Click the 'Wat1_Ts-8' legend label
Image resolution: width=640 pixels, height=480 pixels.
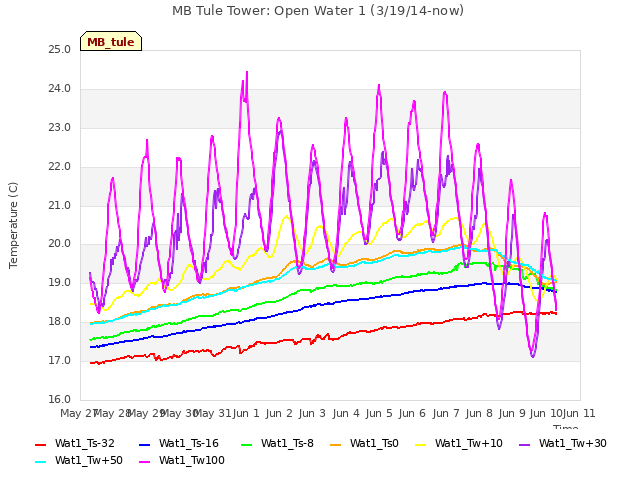click(x=287, y=443)
